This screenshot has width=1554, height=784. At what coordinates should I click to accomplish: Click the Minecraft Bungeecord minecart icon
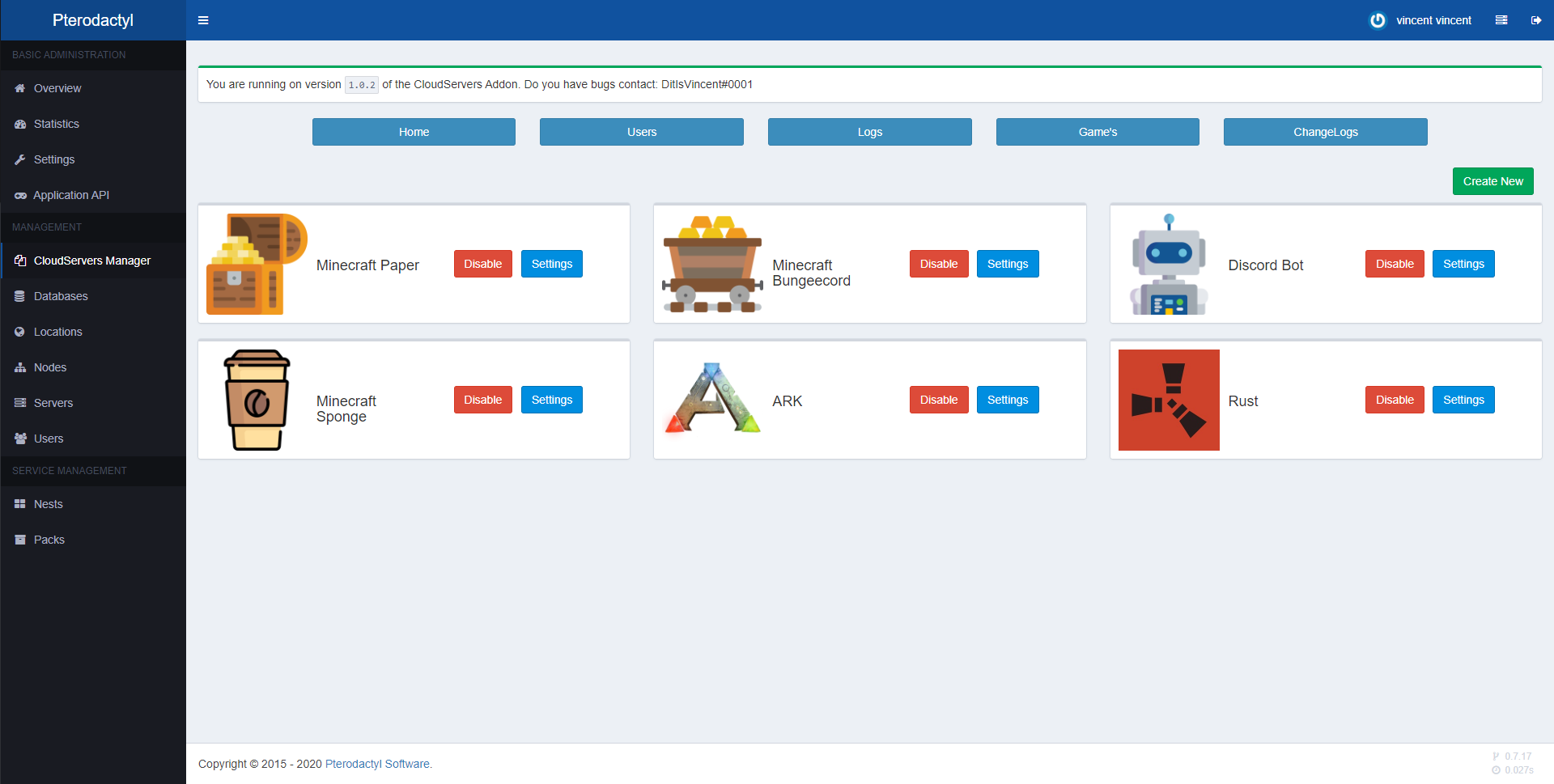[712, 264]
